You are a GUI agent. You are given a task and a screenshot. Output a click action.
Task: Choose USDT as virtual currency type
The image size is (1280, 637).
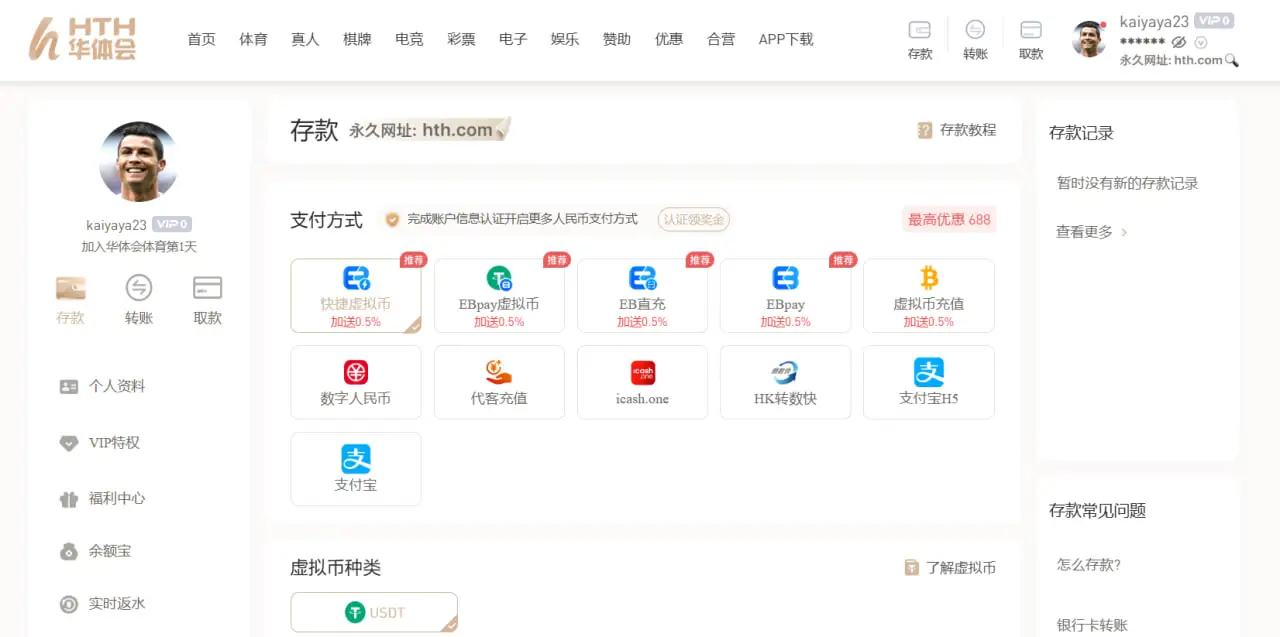(x=374, y=612)
